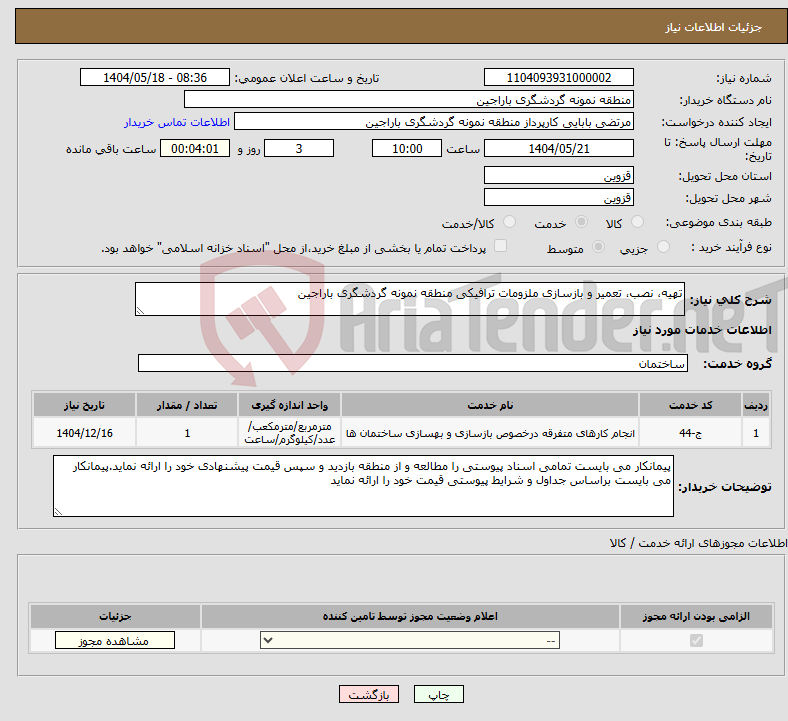The height and width of the screenshot is (721, 788).
Task: Click the طبقه بندی موضوعی label
Action: tap(719, 222)
